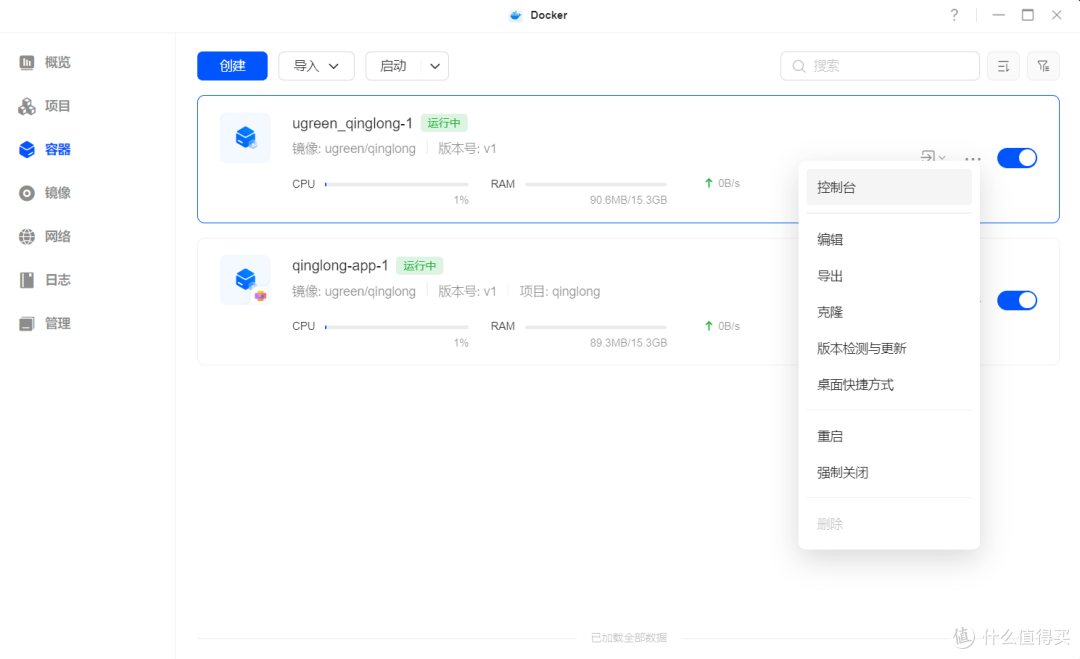
Task: Go to the 管理 sidebar label
Action: tap(58, 324)
